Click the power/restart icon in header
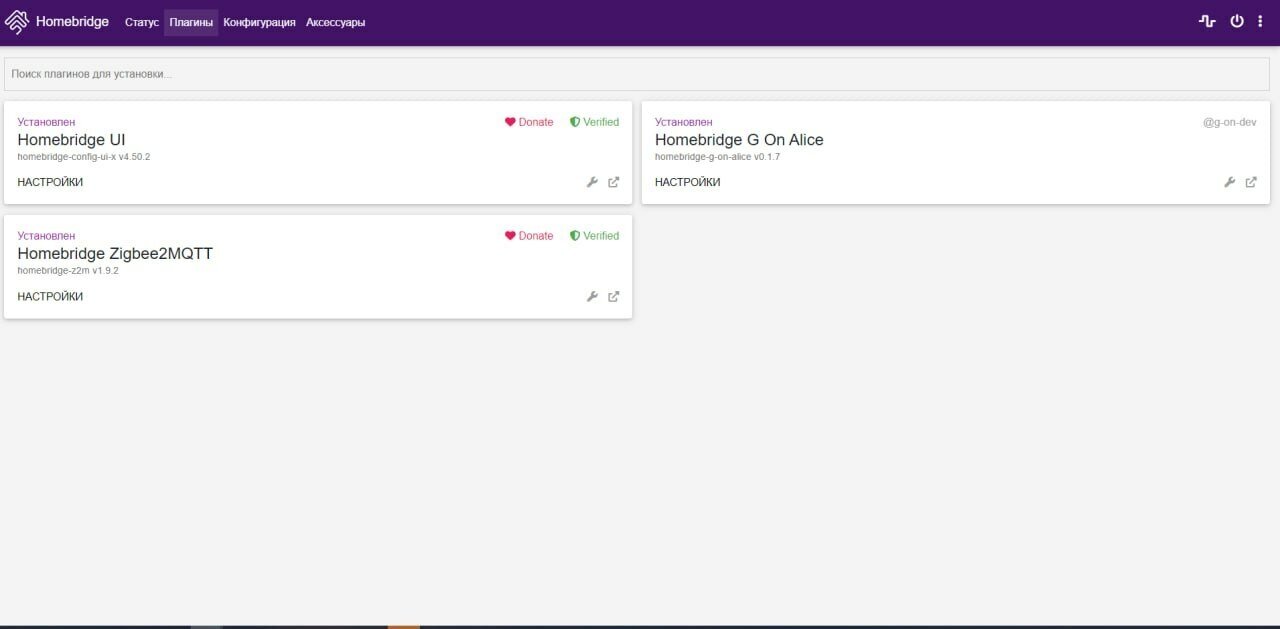The height and width of the screenshot is (629, 1280). click(1237, 21)
